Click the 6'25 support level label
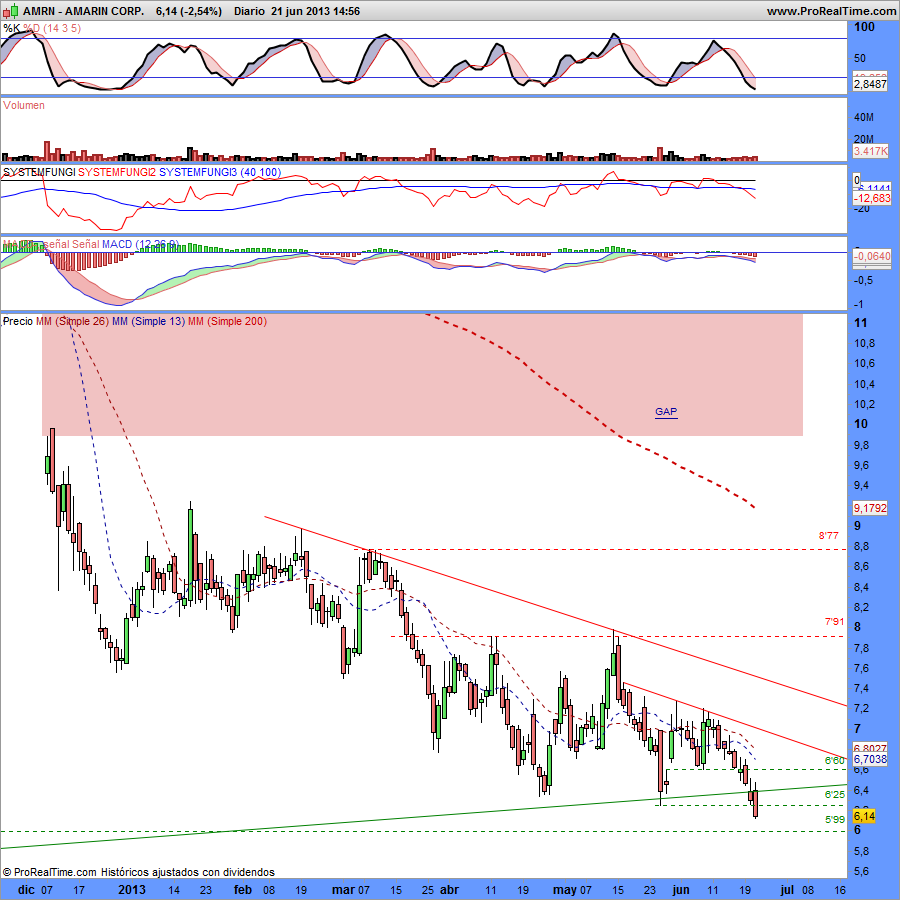The width and height of the screenshot is (900, 900). (835, 795)
